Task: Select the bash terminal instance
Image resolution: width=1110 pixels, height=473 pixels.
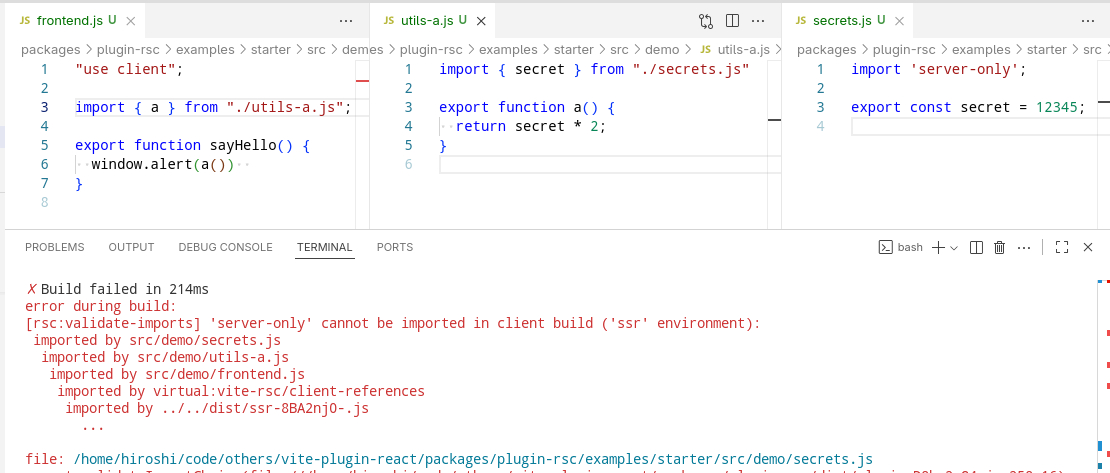Action: coord(900,247)
